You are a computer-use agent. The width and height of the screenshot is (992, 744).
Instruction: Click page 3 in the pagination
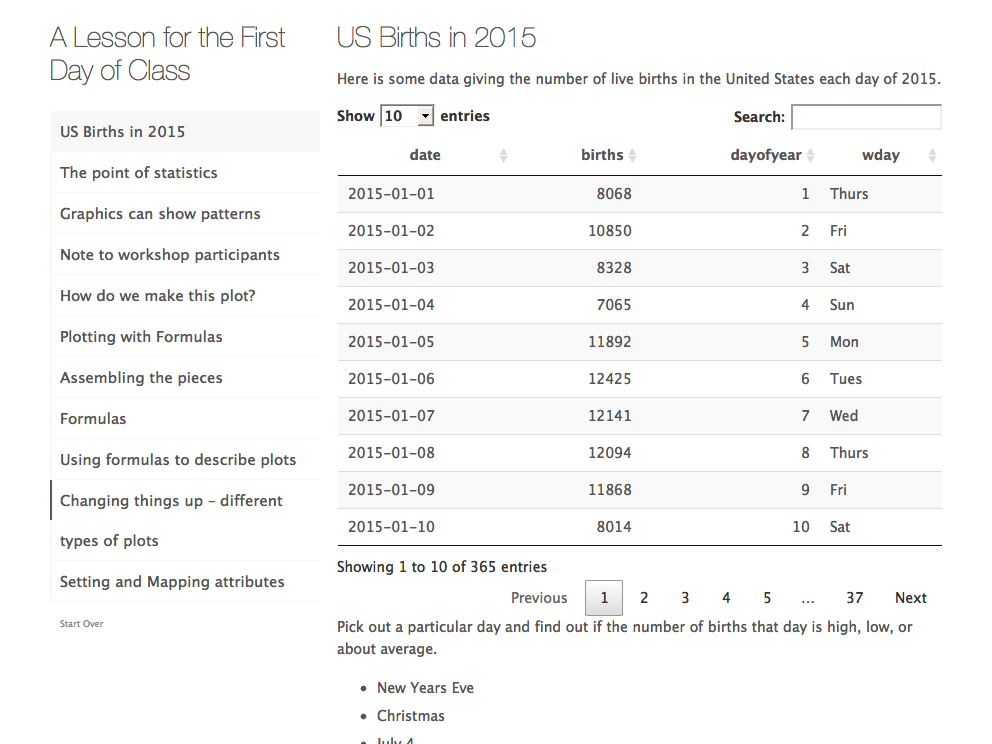[685, 598]
